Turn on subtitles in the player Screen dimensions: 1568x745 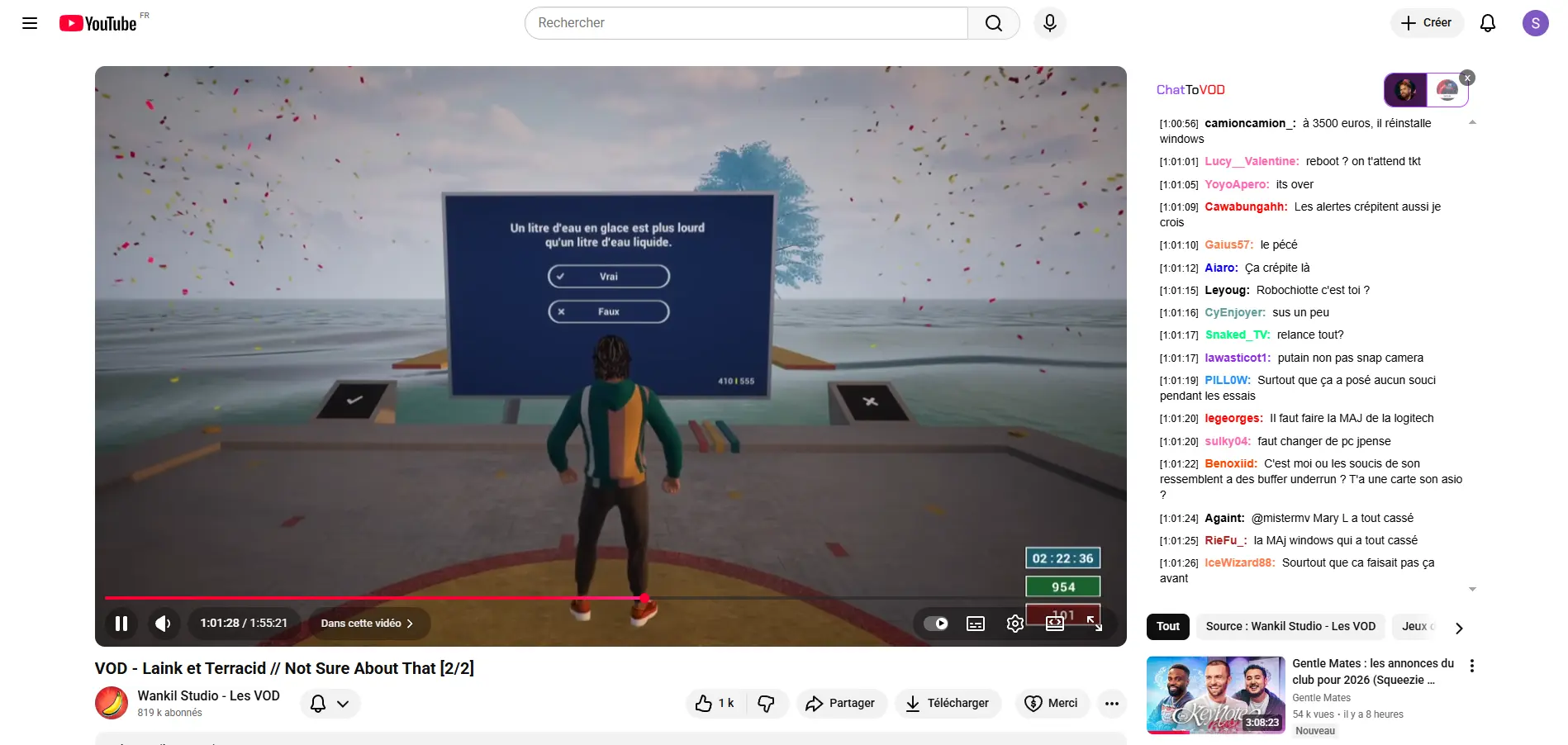(x=976, y=624)
